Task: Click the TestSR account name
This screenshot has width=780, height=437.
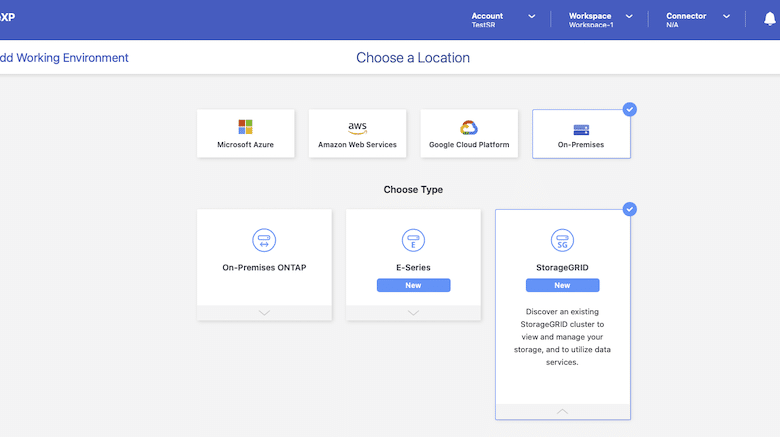Action: [483, 25]
